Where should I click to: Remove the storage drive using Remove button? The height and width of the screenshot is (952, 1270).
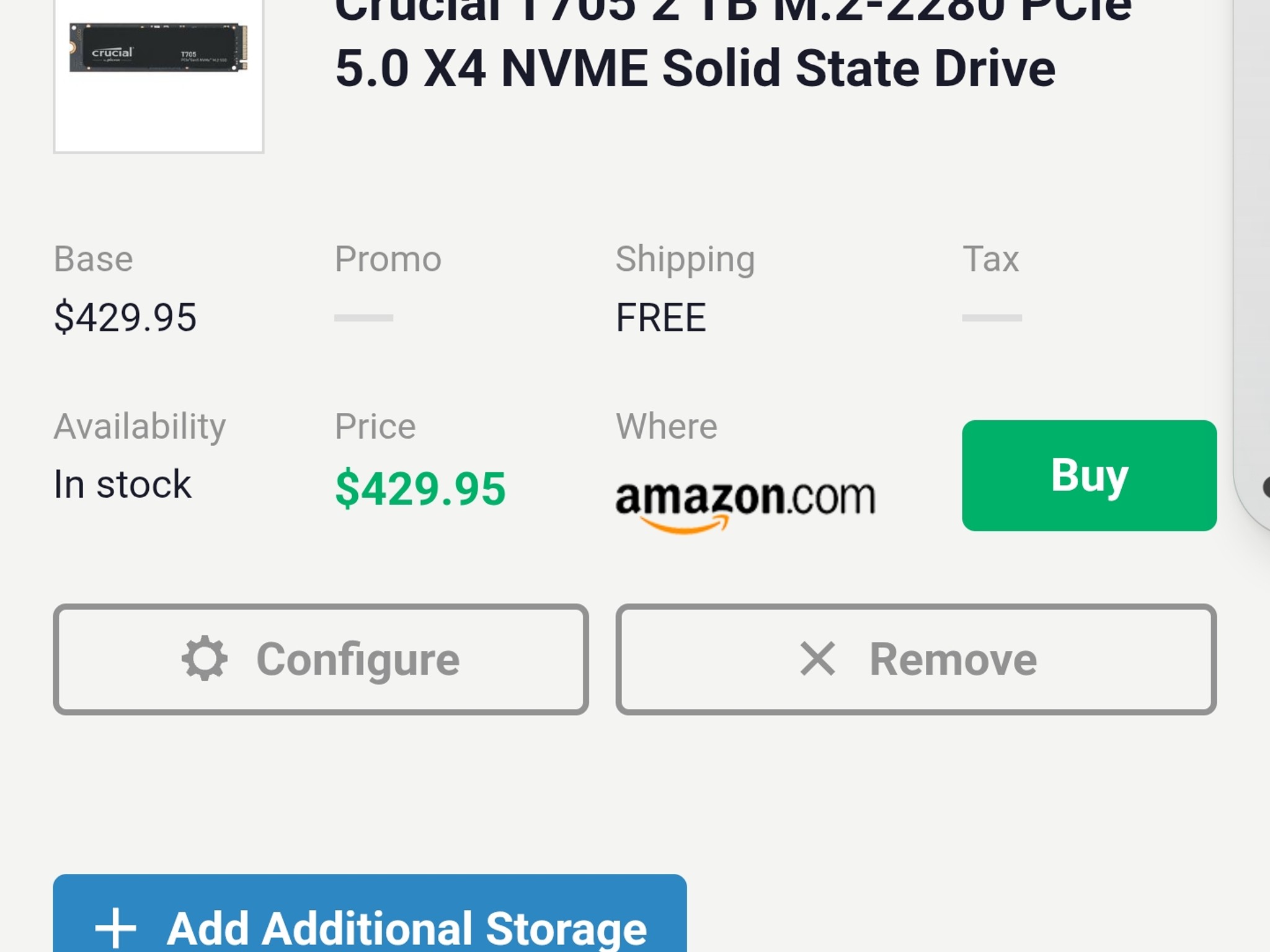(916, 659)
